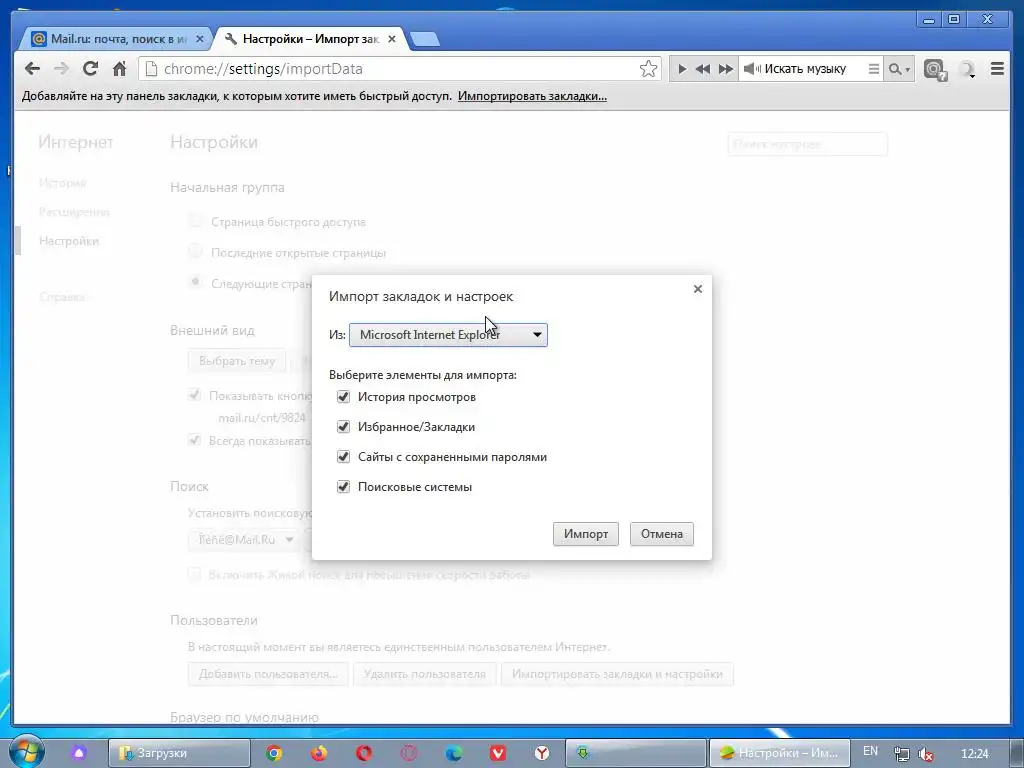
Task: Click Импортировать закладки и настройки button
Action: [617, 674]
